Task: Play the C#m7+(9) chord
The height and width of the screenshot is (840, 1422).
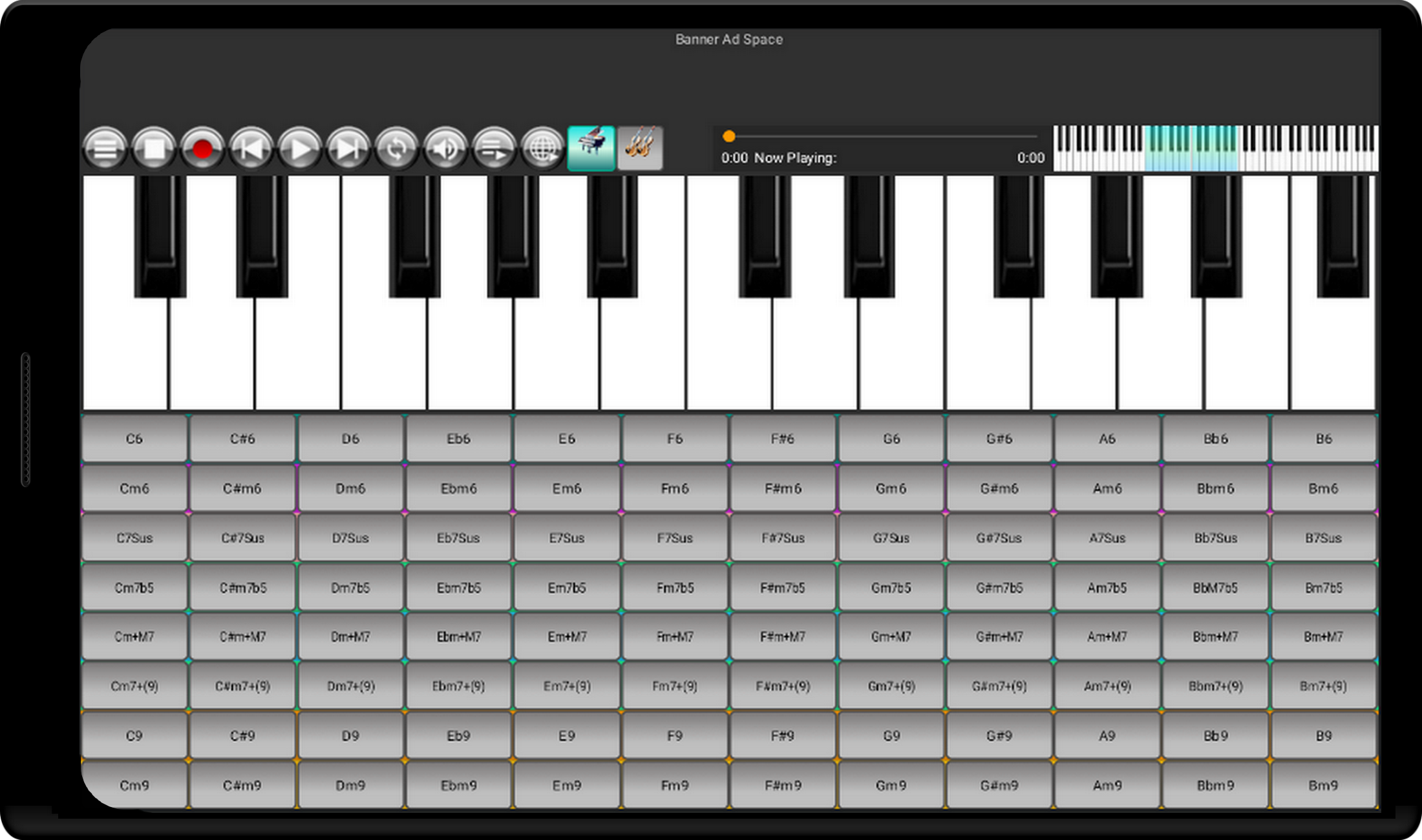Action: 242,686
